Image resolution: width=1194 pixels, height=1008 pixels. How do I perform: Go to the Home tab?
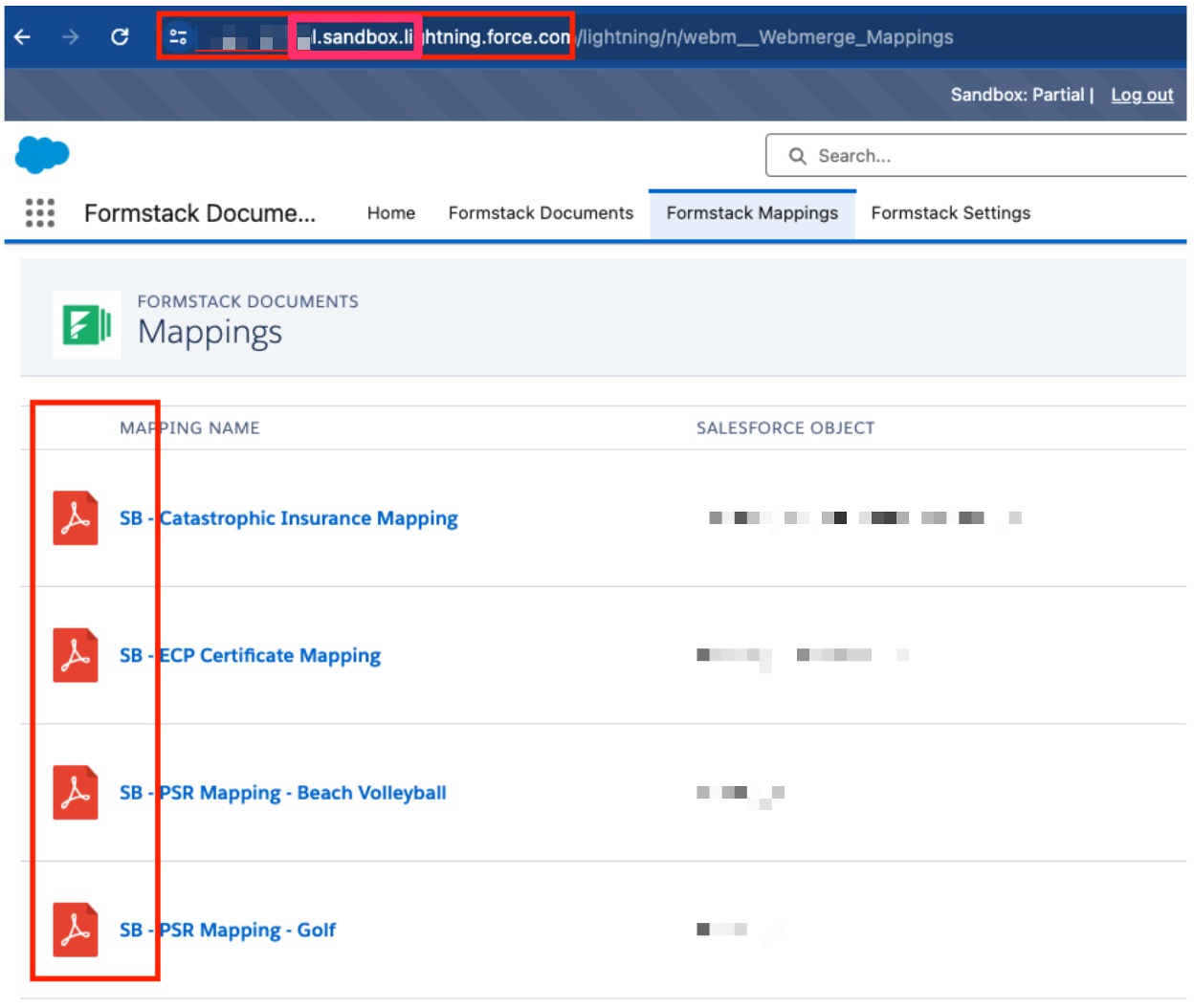(x=390, y=213)
